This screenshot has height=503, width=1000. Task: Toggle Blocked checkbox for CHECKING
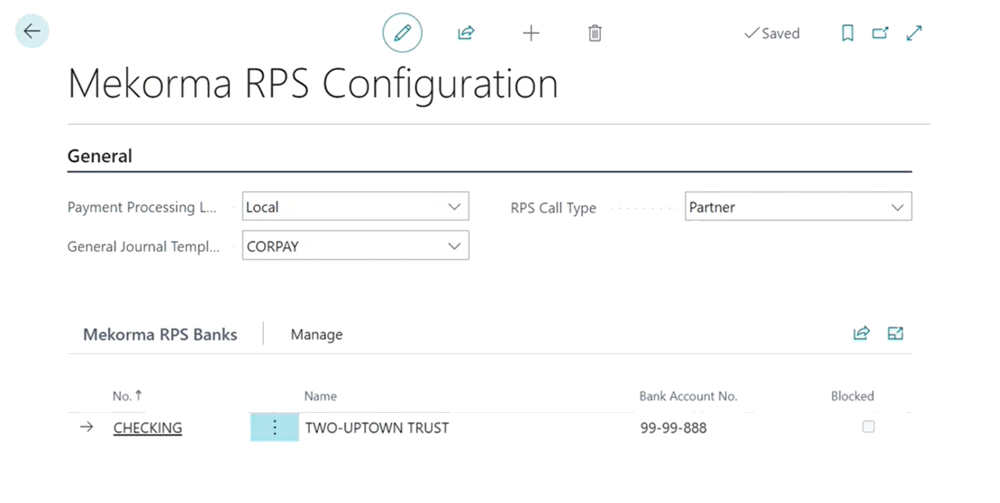(868, 426)
